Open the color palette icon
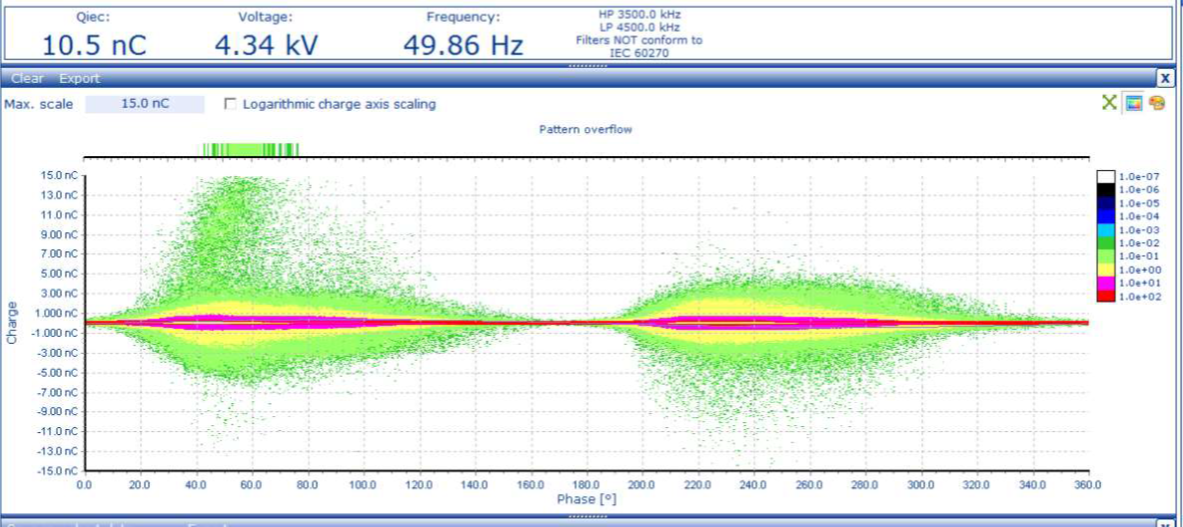This screenshot has height=527, width=1183. (x=1157, y=103)
